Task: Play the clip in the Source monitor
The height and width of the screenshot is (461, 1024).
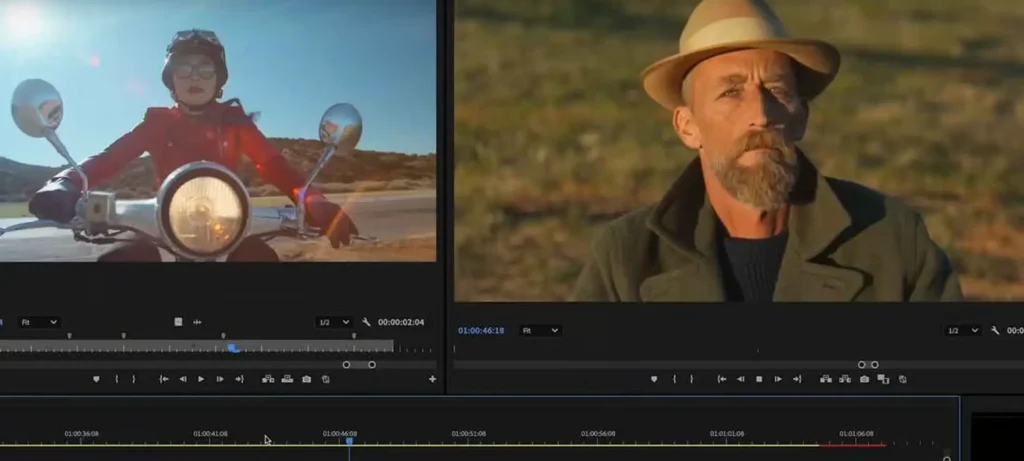Action: 201,379
